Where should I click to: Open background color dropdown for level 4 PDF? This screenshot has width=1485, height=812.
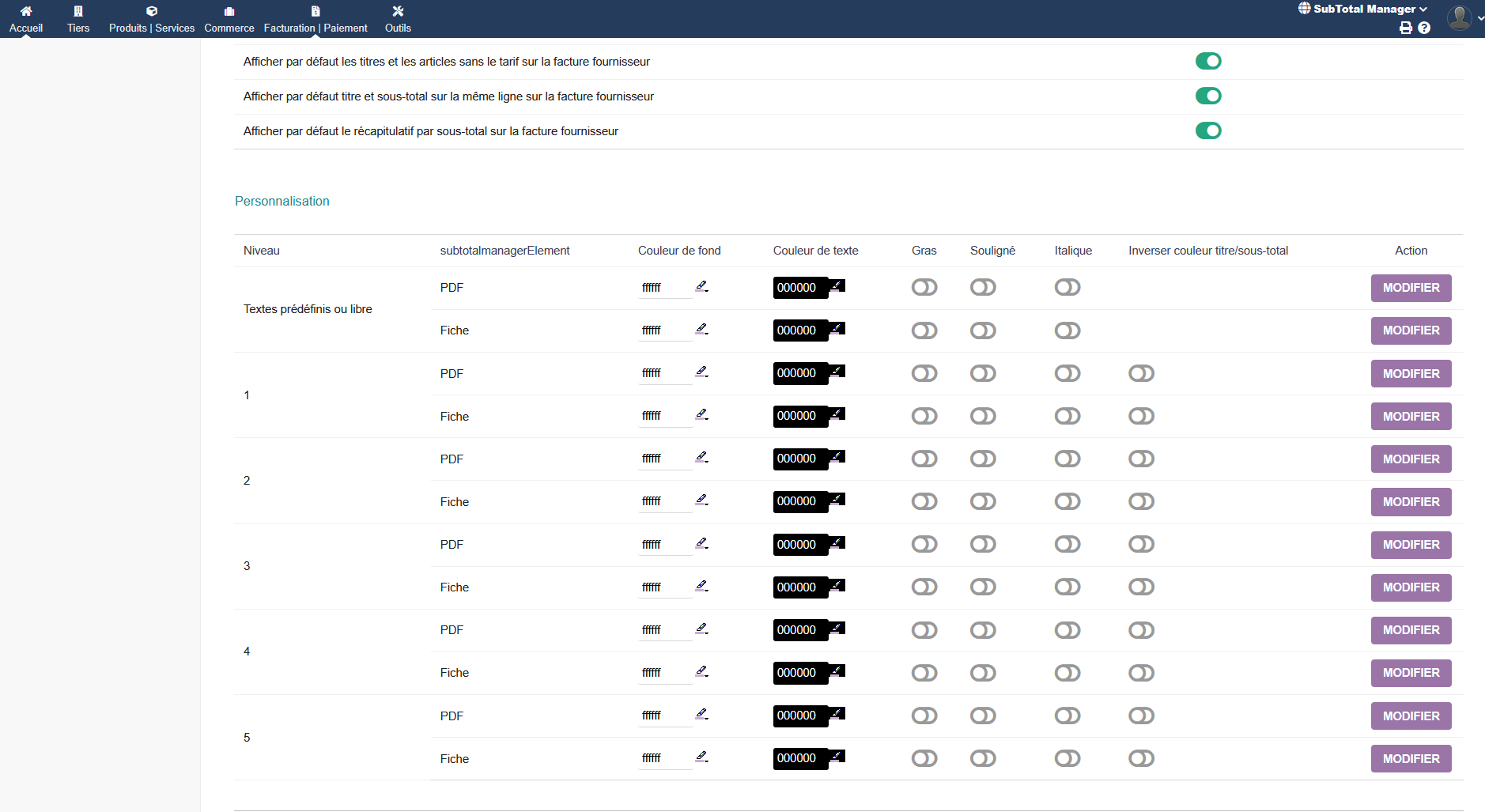701,629
